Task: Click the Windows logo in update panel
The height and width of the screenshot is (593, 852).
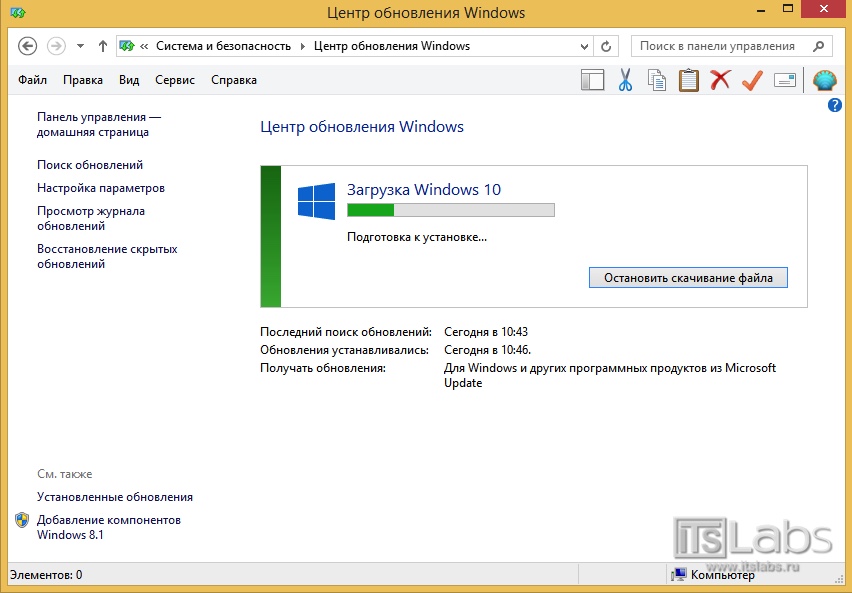Action: click(x=317, y=201)
